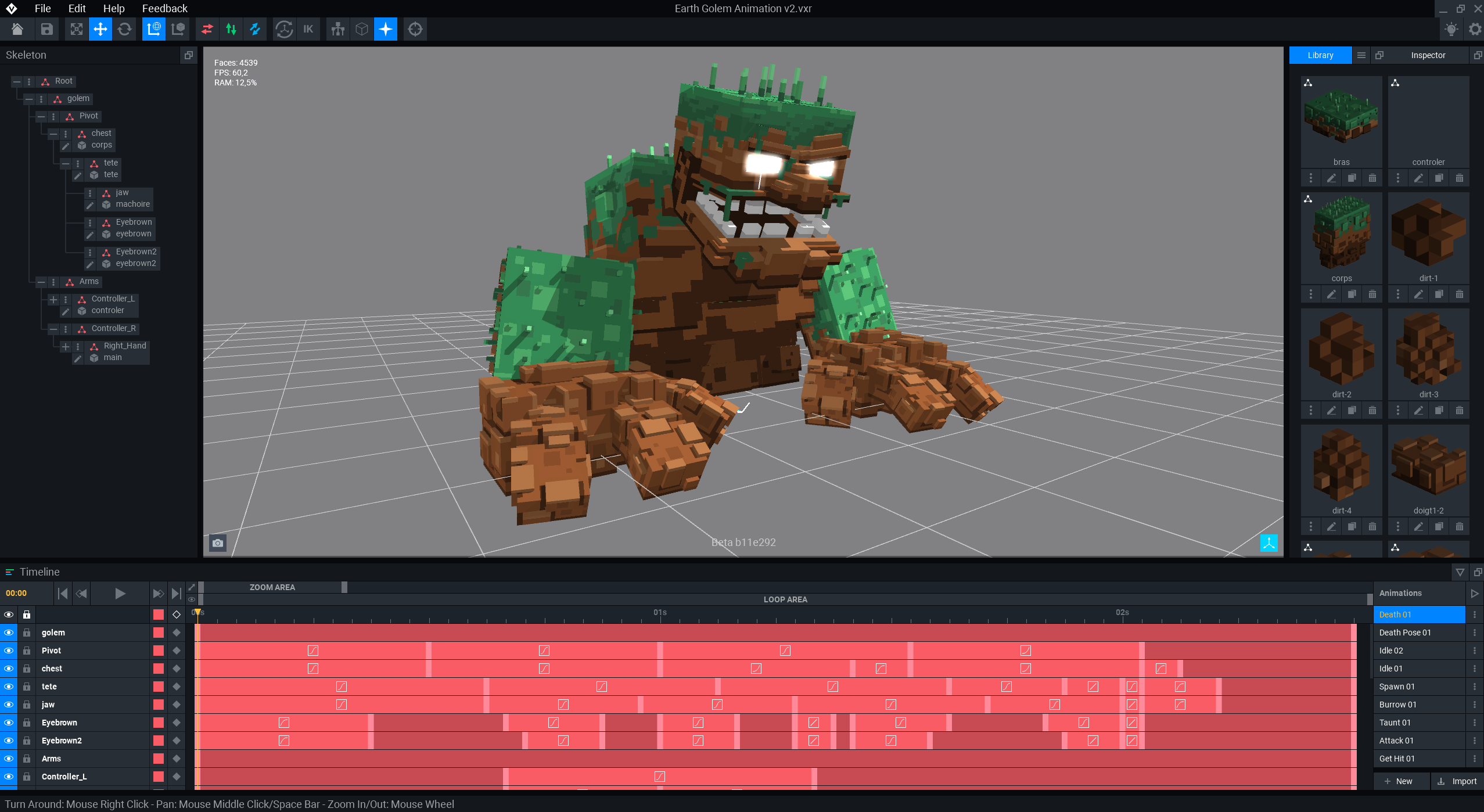Click the camera screenshot icon

click(218, 543)
